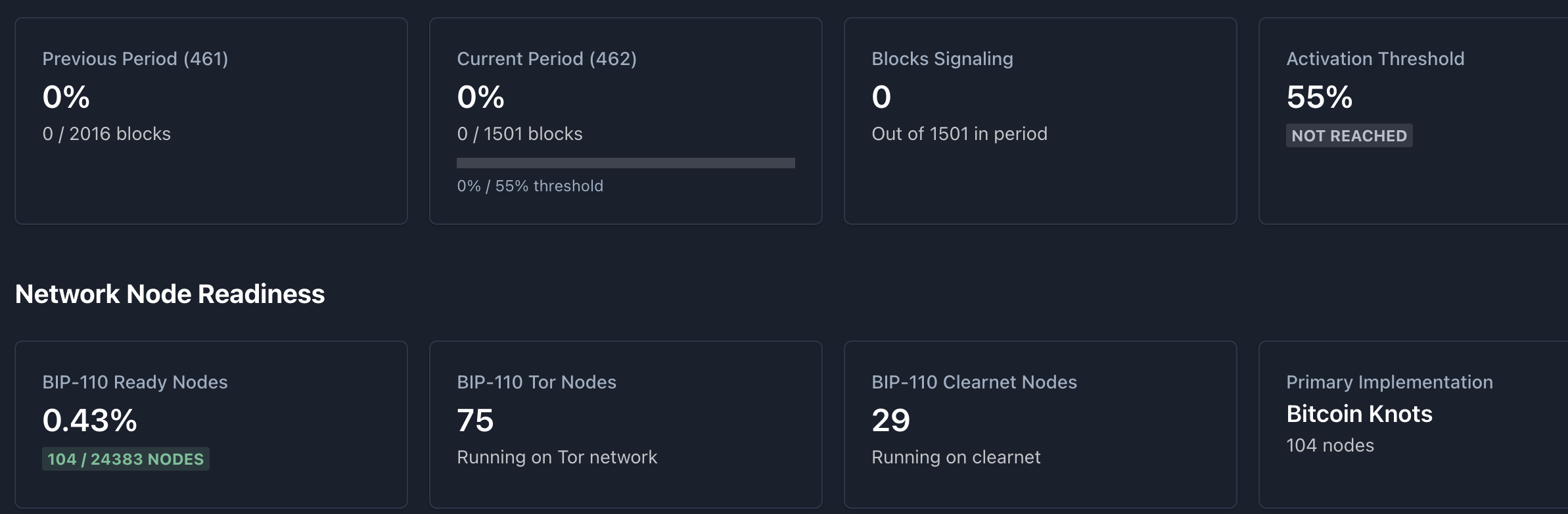This screenshot has height=514, width=1568.
Task: Click the 55% activation threshold value
Action: (x=1319, y=97)
